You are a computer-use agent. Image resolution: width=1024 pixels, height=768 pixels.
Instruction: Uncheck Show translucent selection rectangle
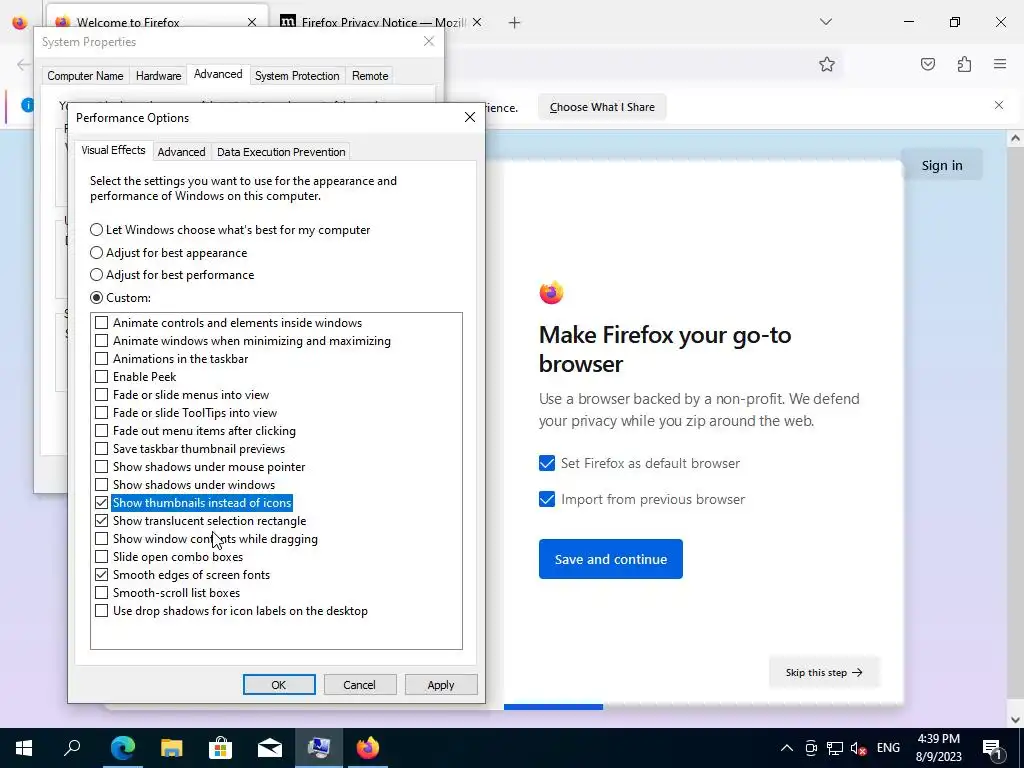101,520
